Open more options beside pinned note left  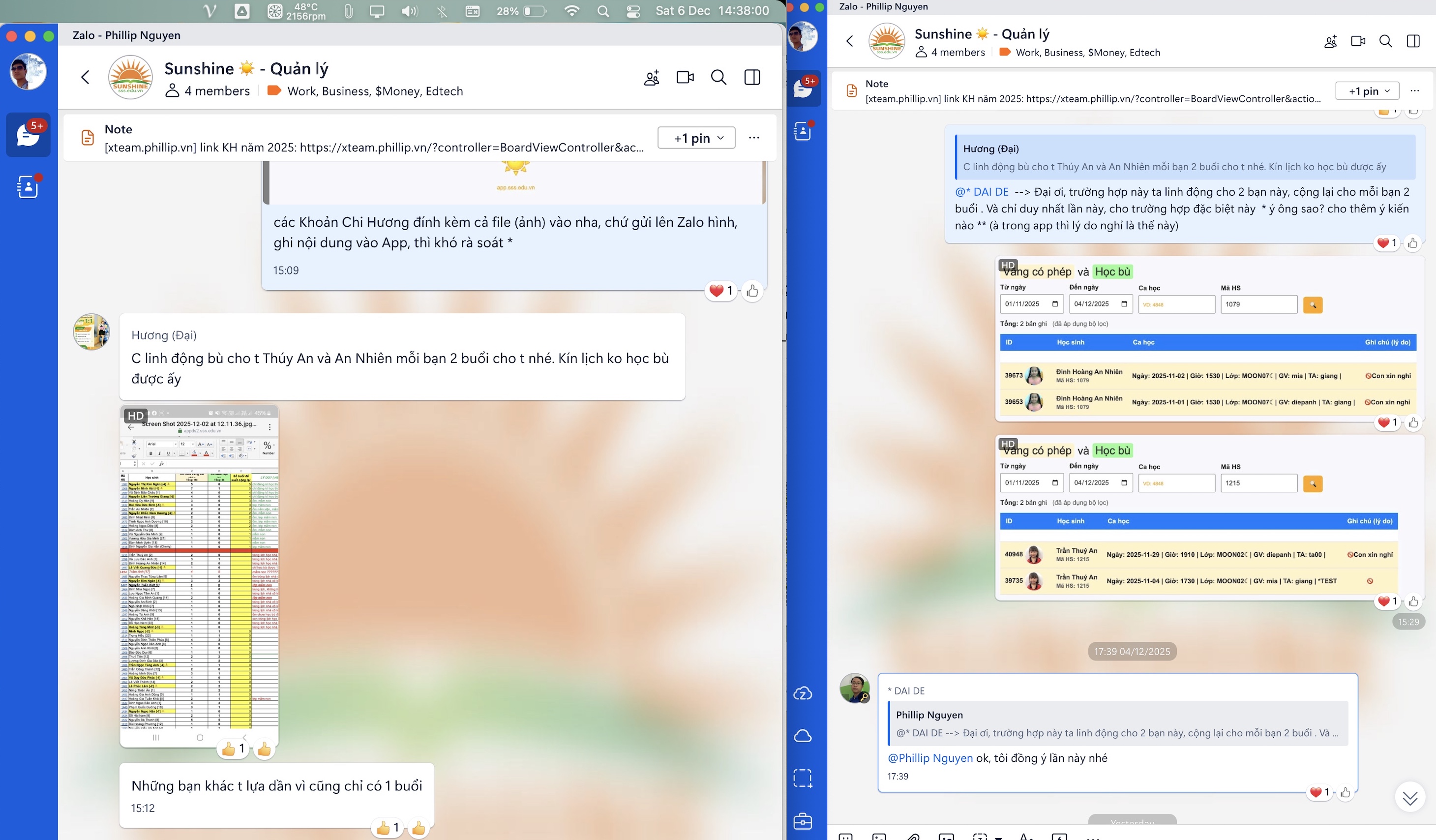754,138
